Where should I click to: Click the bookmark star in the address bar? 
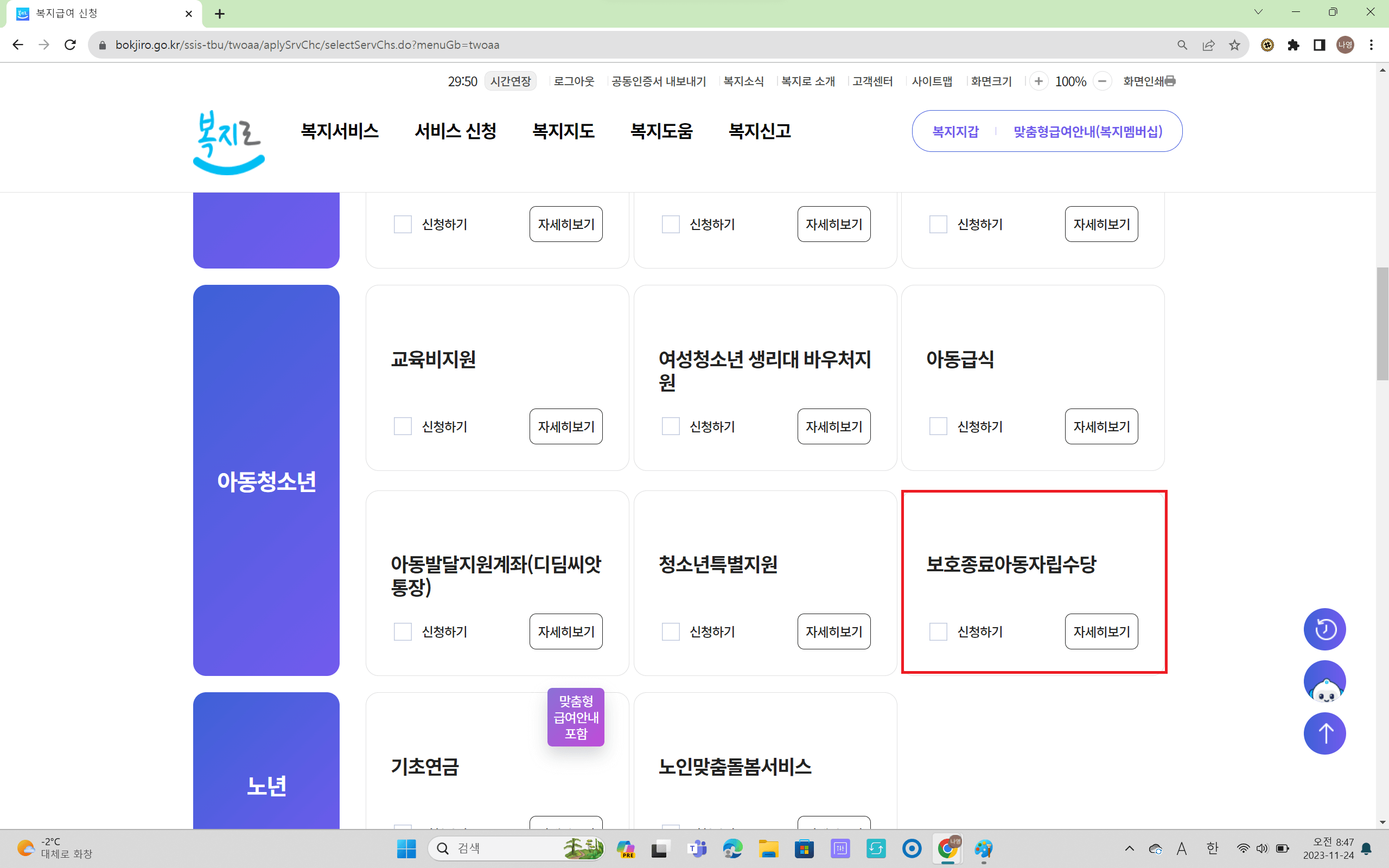pos(1234,45)
